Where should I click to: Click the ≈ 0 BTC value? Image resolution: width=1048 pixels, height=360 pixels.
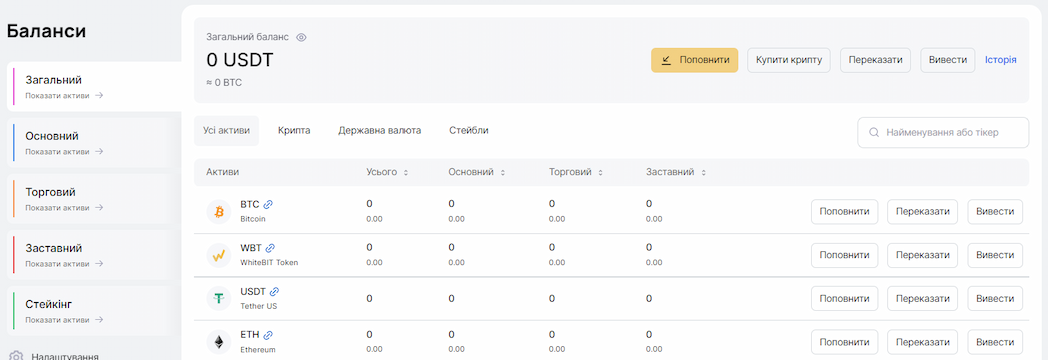(224, 83)
